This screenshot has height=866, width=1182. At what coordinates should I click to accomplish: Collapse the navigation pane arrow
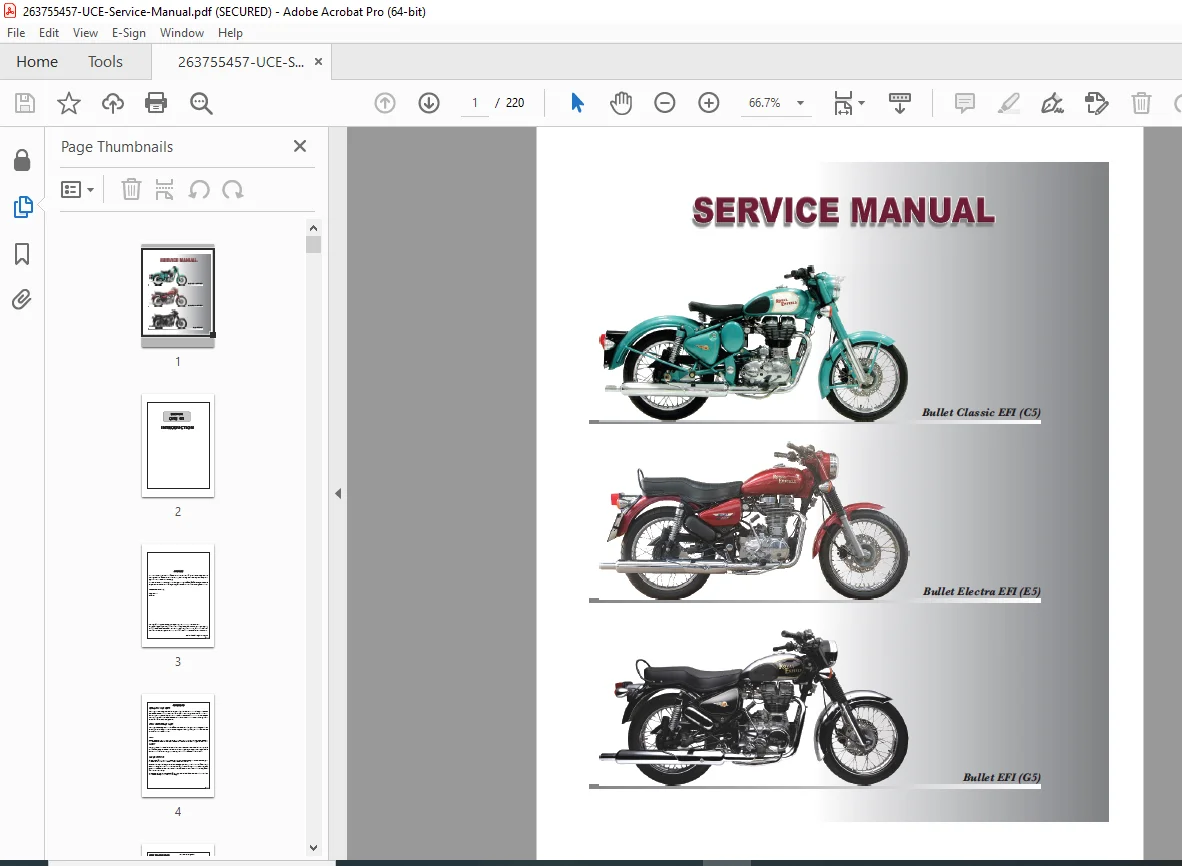(x=338, y=494)
